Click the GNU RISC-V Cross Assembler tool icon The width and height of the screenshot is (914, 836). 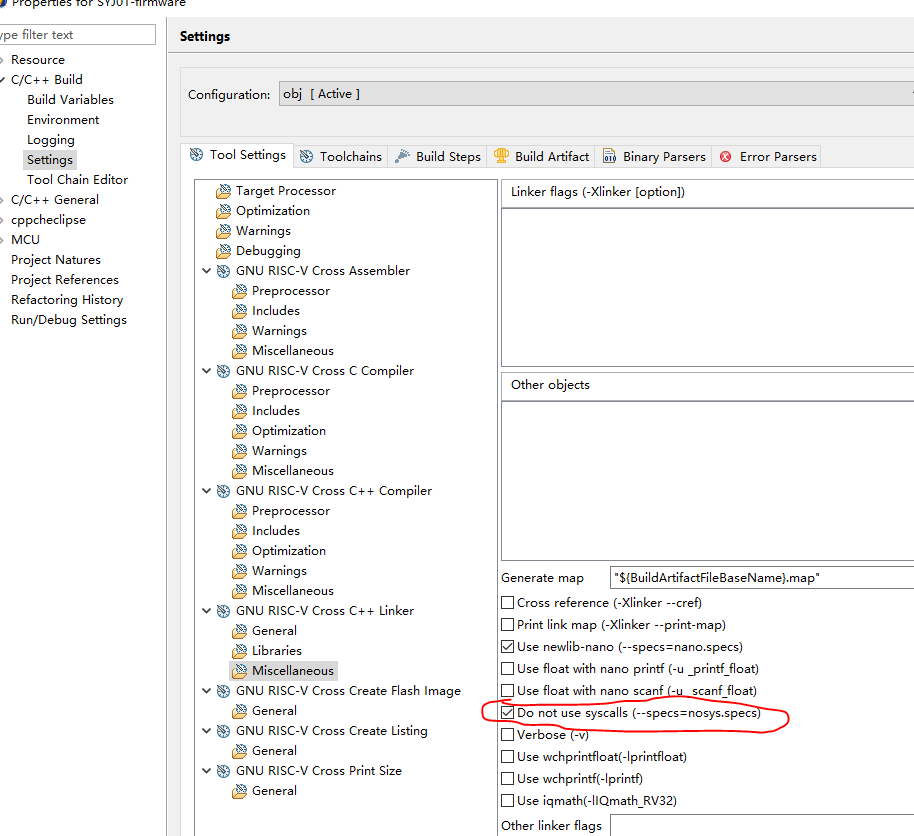coord(223,271)
